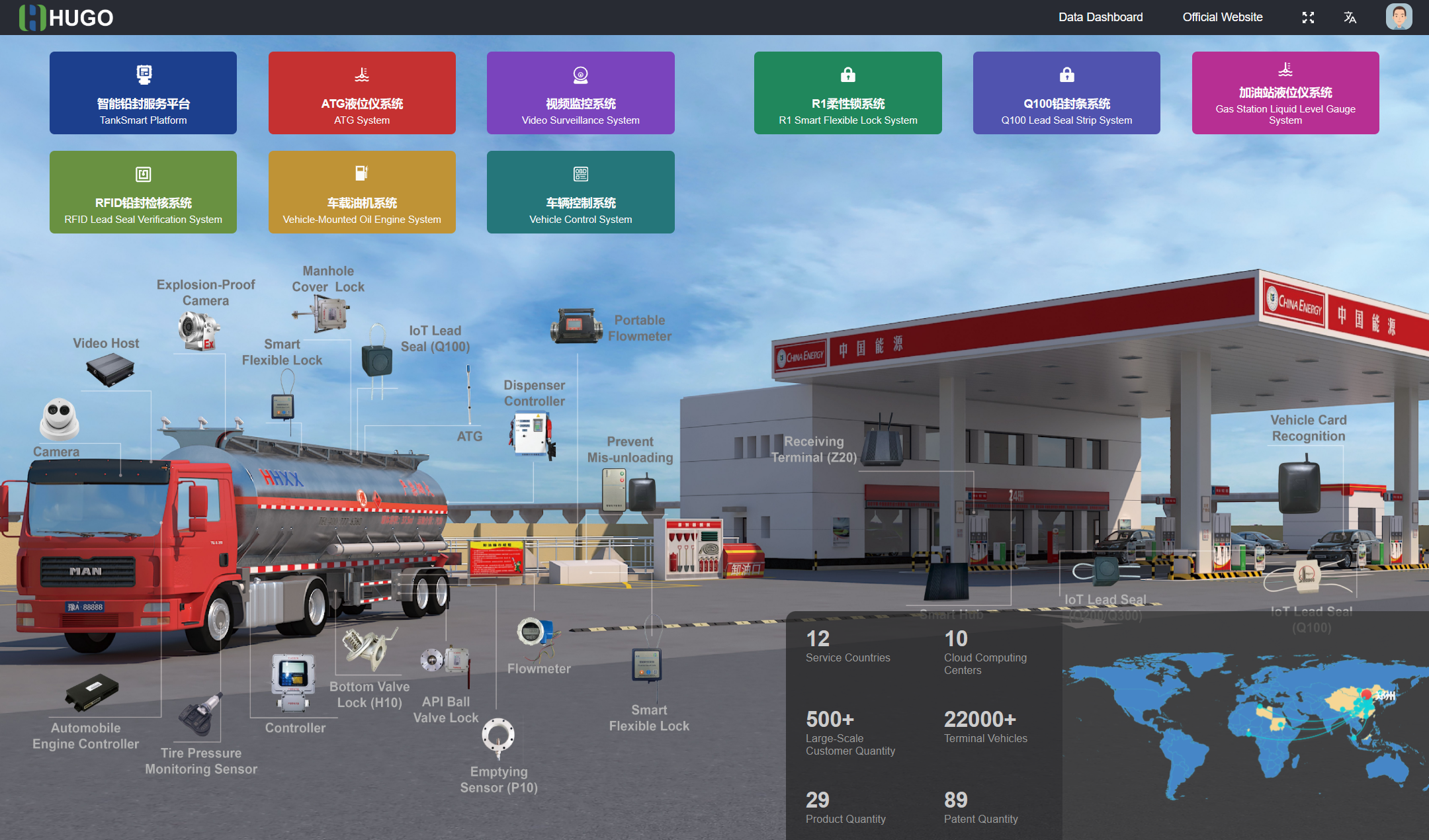Click the 'Automobile Engine Controller' label text
Screen dimensions: 1429x840
click(x=86, y=735)
